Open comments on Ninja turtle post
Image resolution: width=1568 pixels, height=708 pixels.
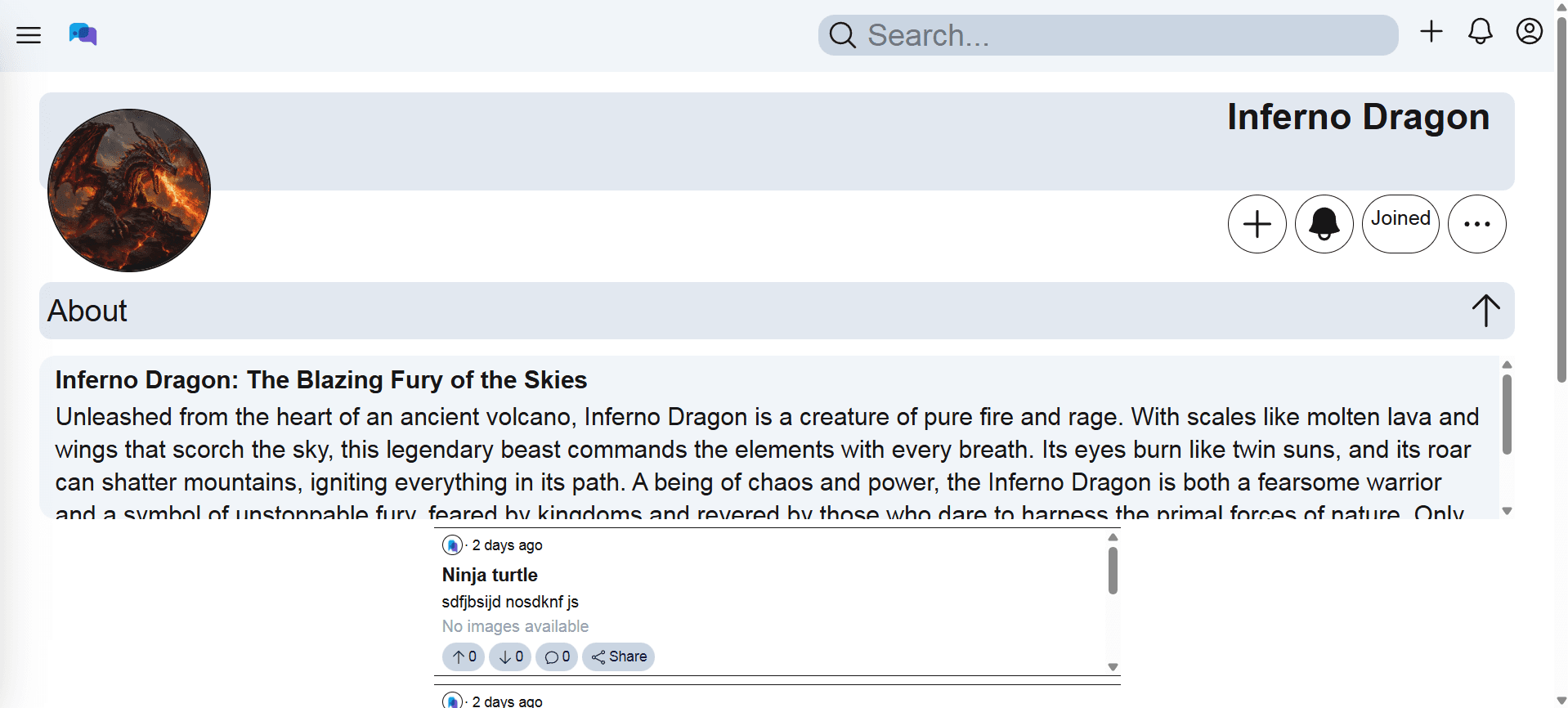[x=557, y=656]
